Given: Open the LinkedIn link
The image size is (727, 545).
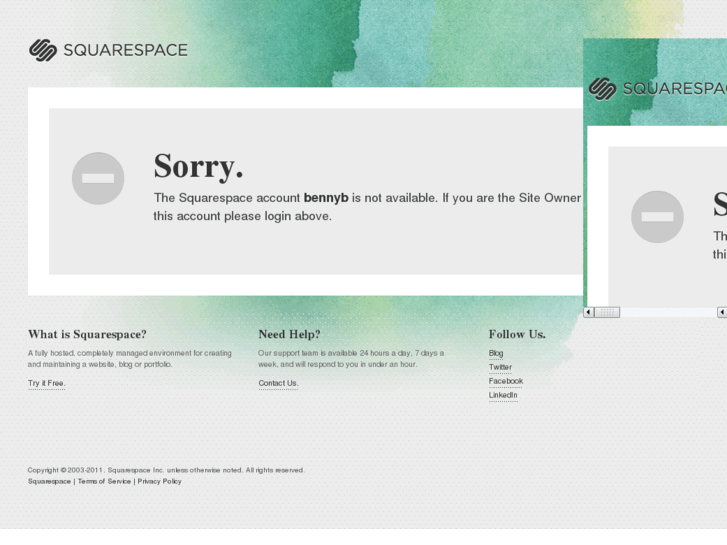Looking at the screenshot, I should pyautogui.click(x=503, y=395).
